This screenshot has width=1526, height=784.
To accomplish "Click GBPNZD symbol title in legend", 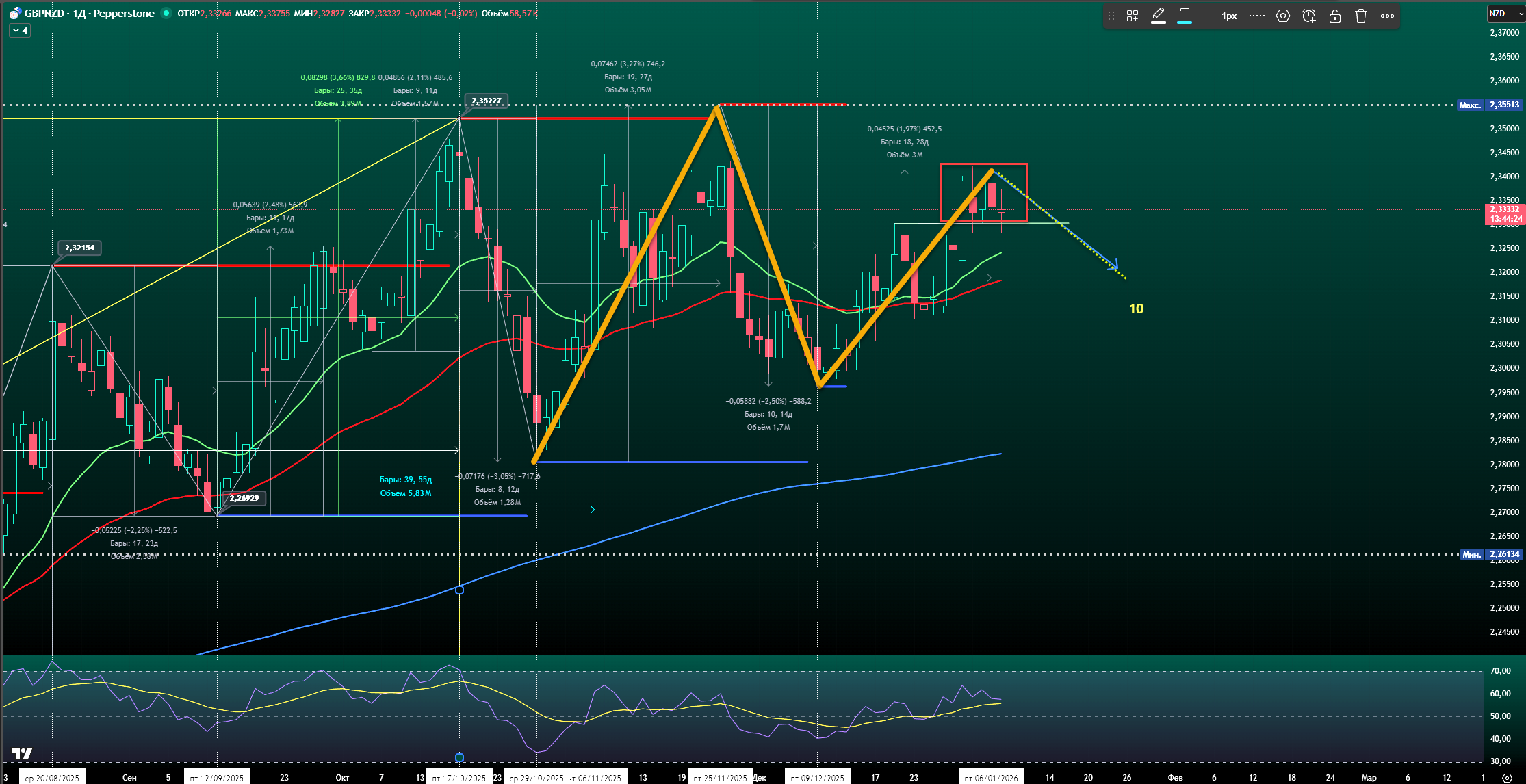I will pyautogui.click(x=45, y=13).
